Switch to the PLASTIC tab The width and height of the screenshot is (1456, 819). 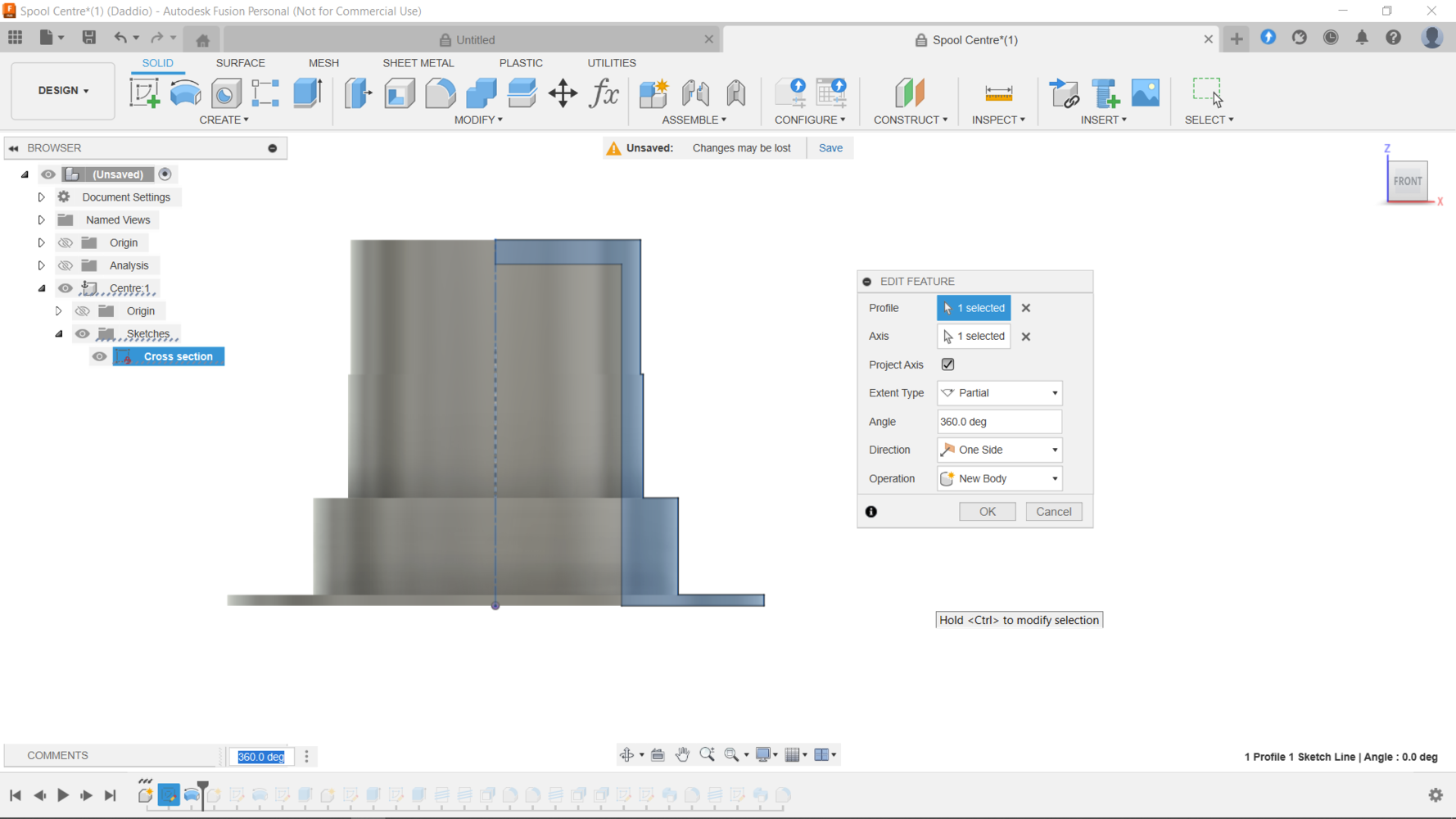pos(521,63)
